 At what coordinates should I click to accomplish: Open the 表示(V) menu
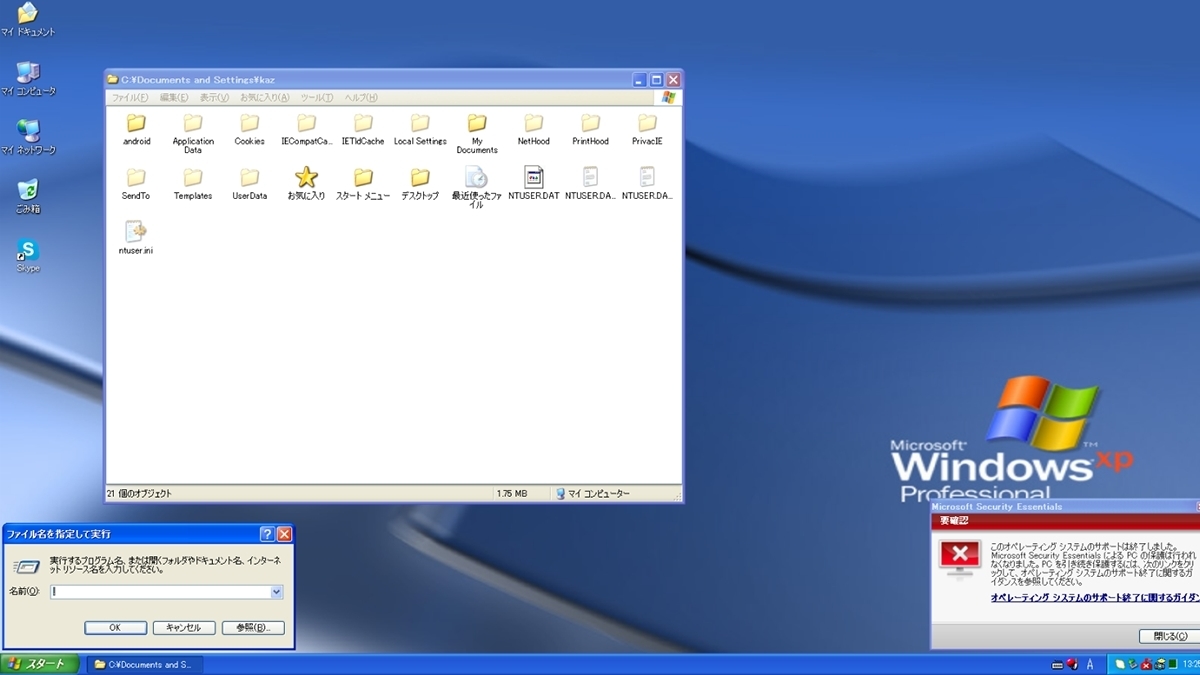click(x=214, y=98)
